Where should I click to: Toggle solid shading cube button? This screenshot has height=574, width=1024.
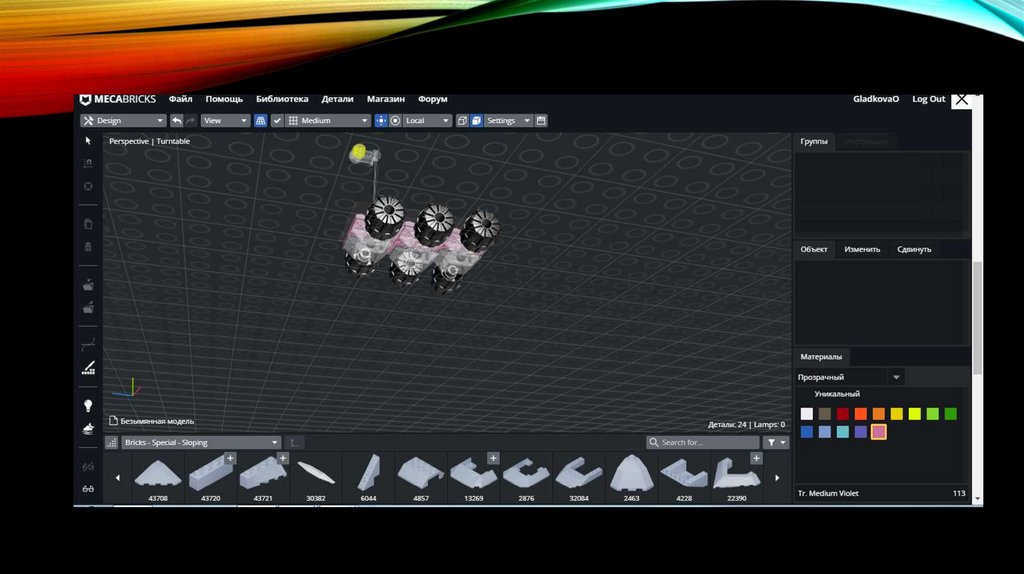477,121
